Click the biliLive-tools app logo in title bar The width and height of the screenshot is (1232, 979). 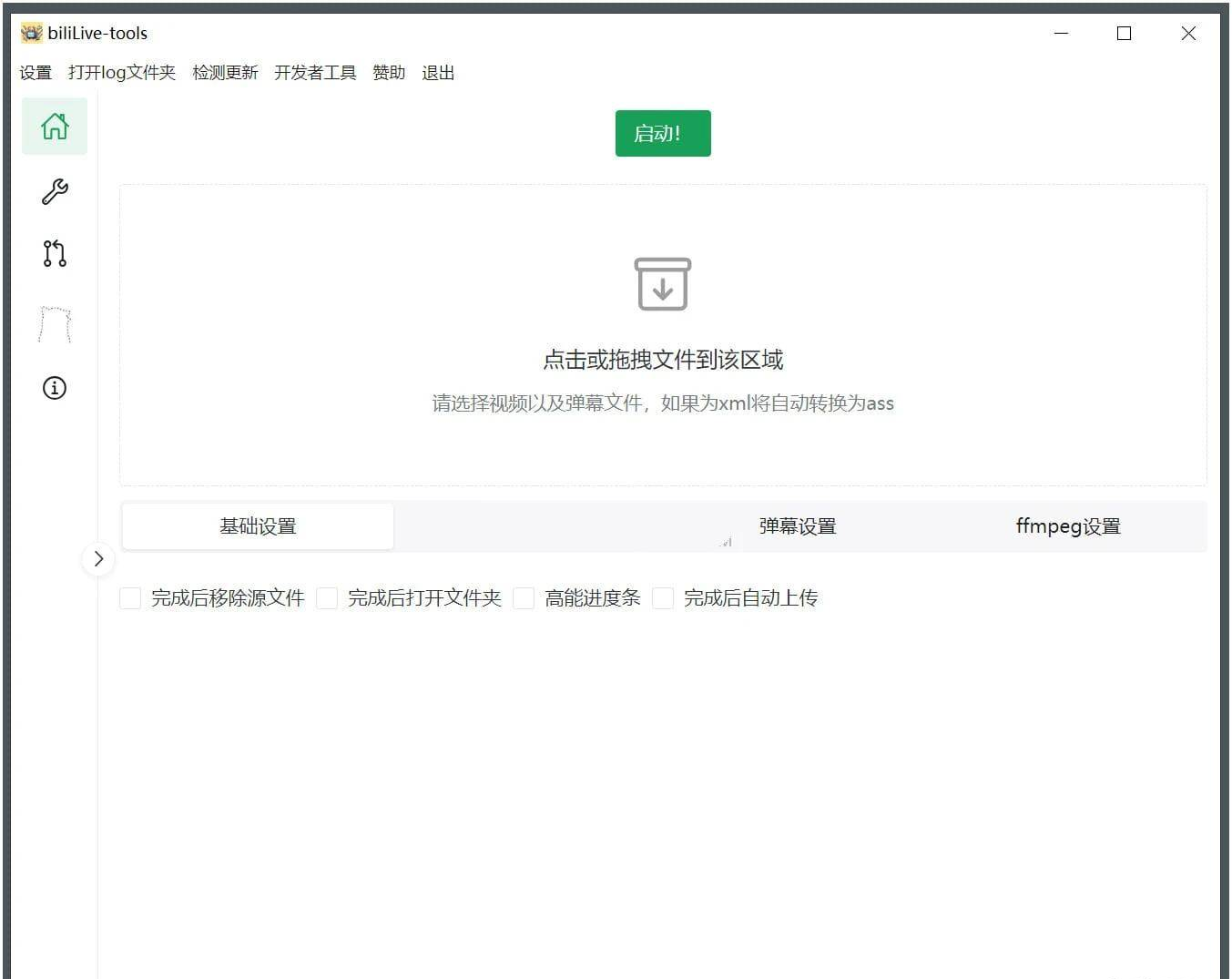click(31, 34)
